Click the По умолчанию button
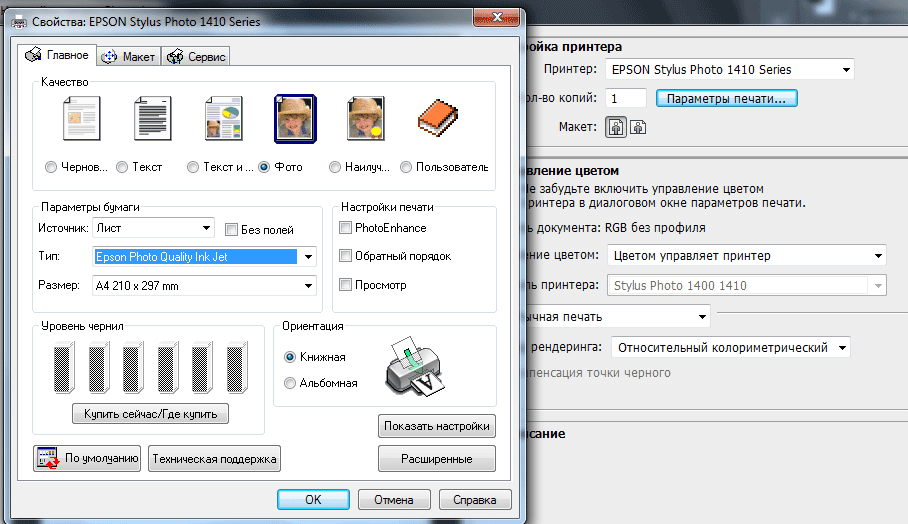908x524 pixels. pyautogui.click(x=87, y=458)
